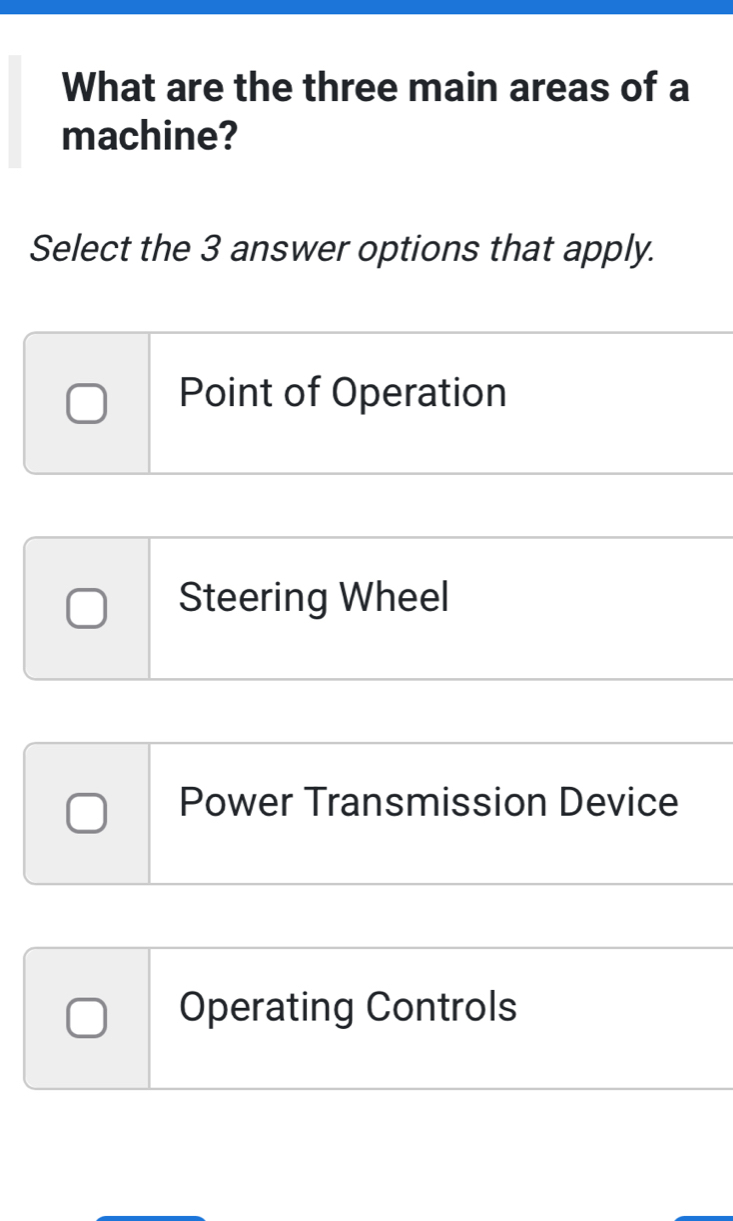
Task: Select the Operating Controls answer card
Action: (x=400, y=1017)
